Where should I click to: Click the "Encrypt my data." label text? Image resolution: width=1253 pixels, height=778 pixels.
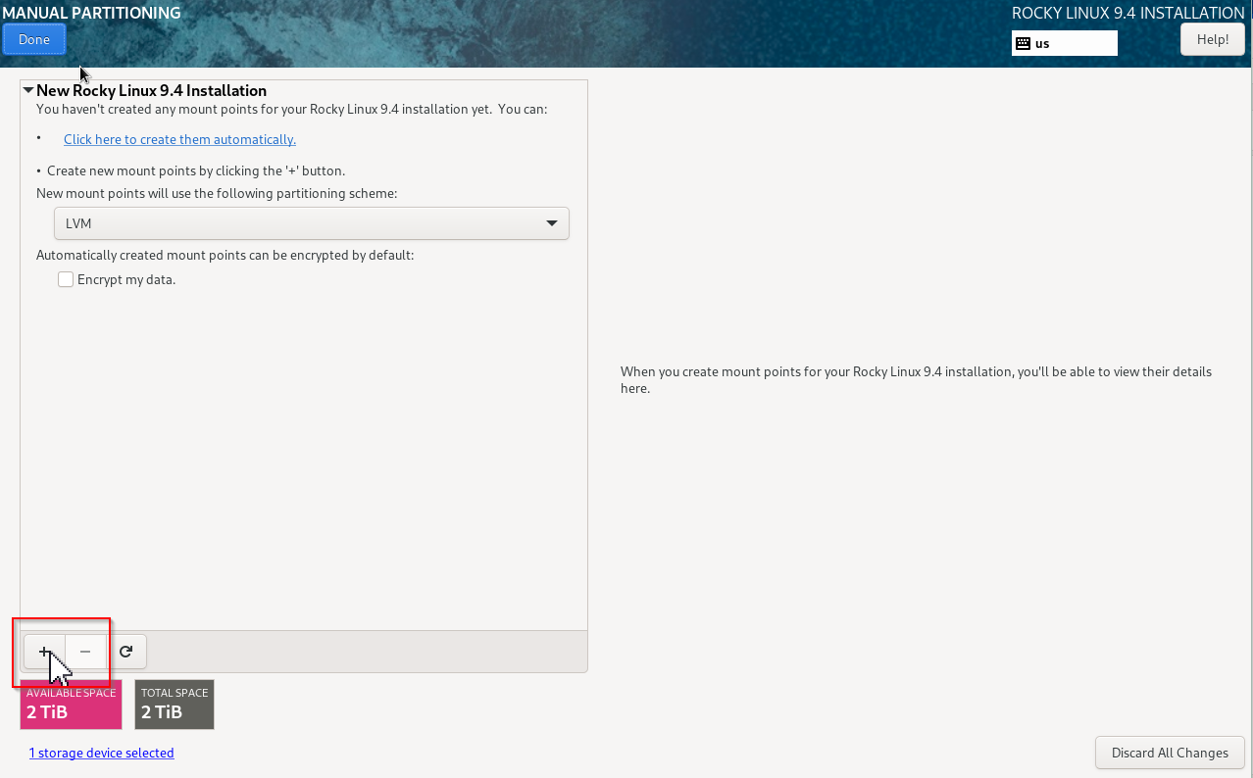(x=126, y=280)
